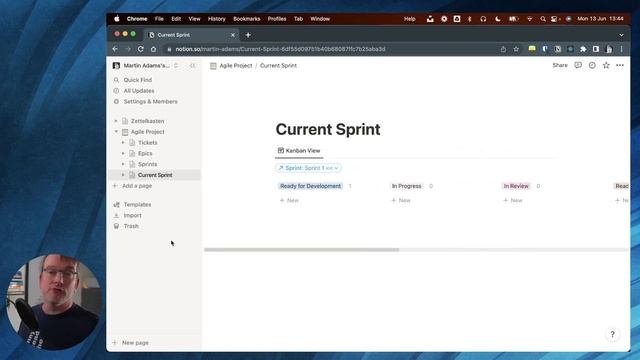Close the Current Sprint tab

pos(233,35)
